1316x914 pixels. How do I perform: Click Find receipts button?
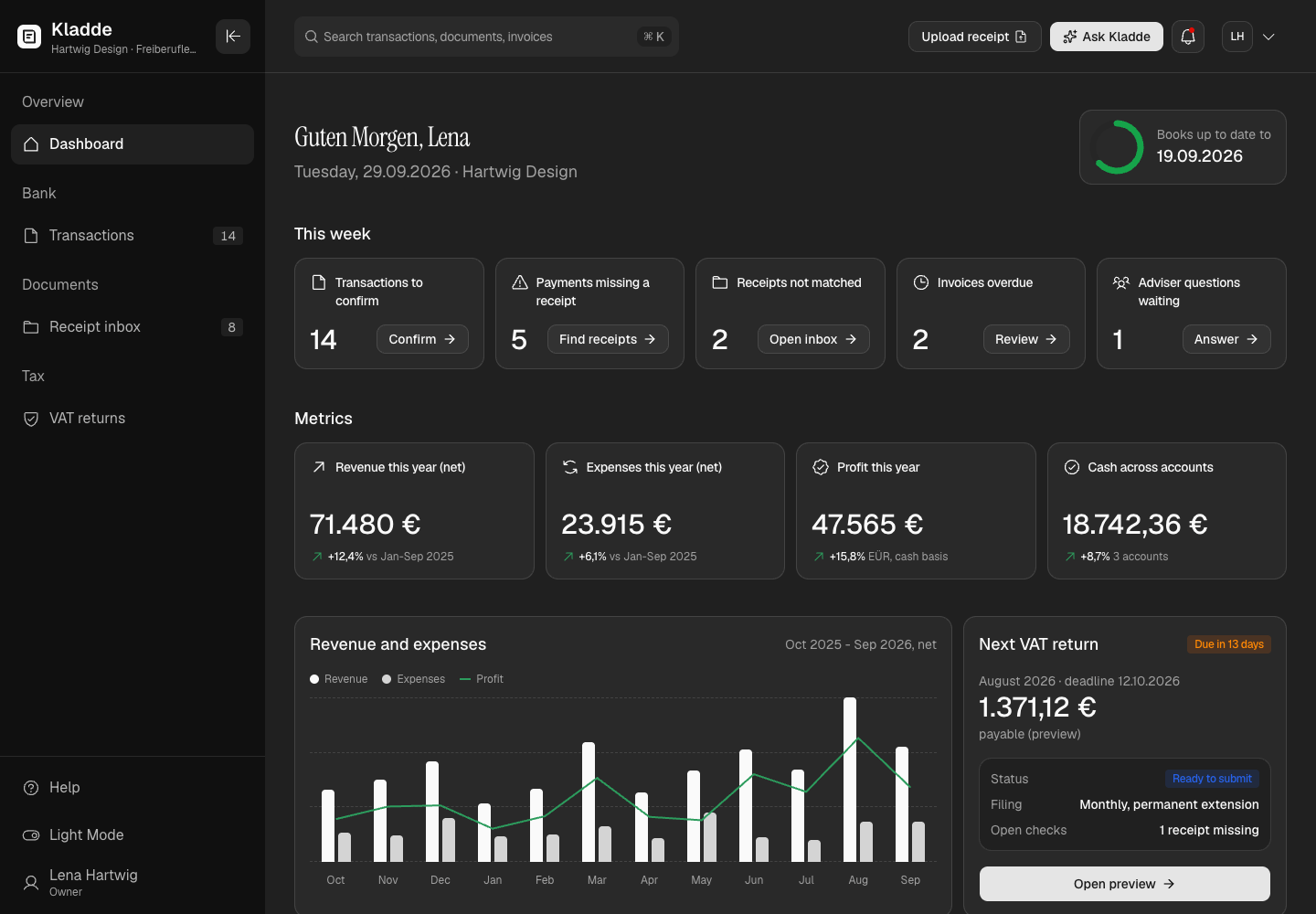[608, 339]
